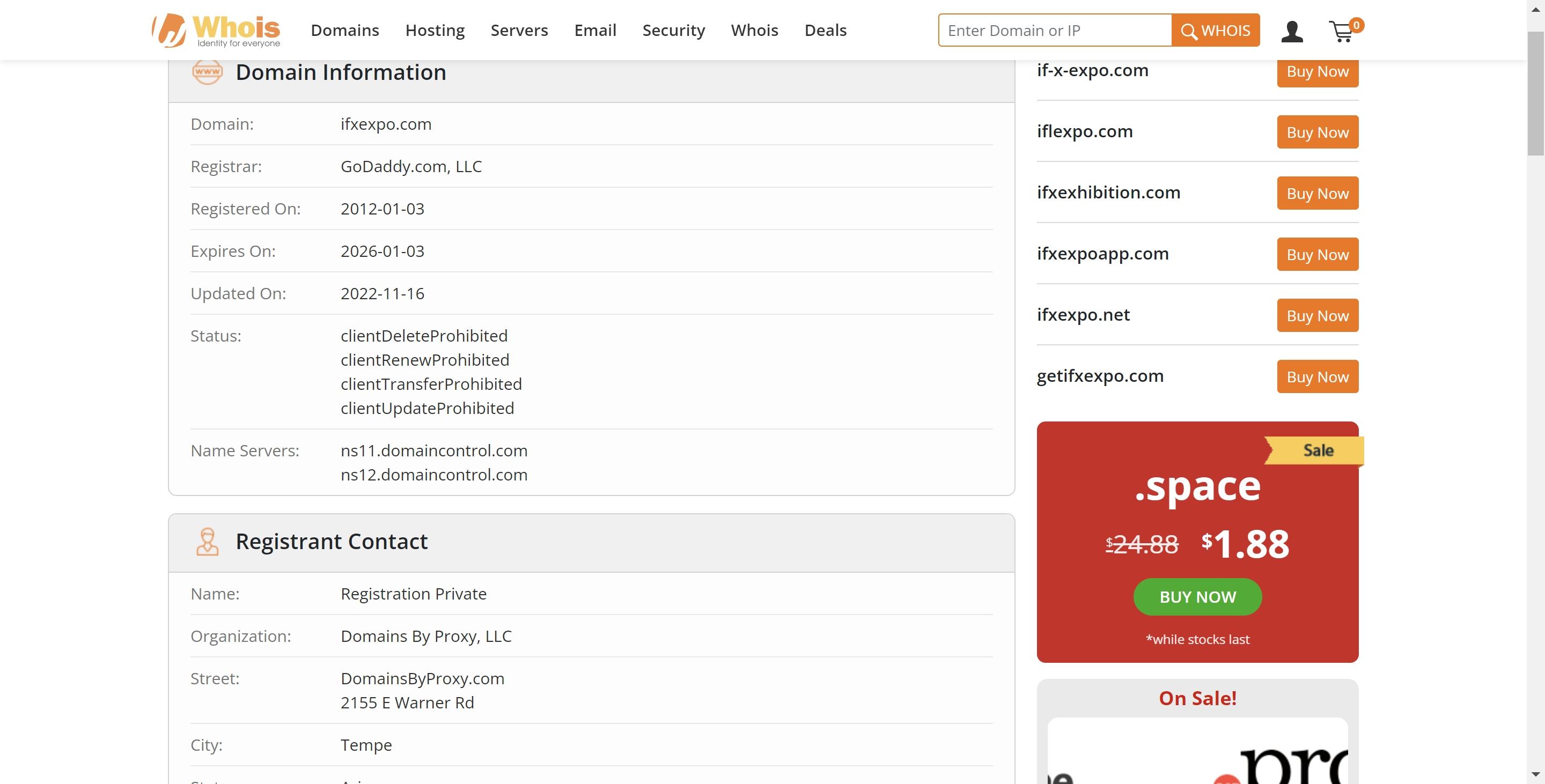Click the Registrant Contact person icon
The image size is (1545, 784).
206,541
